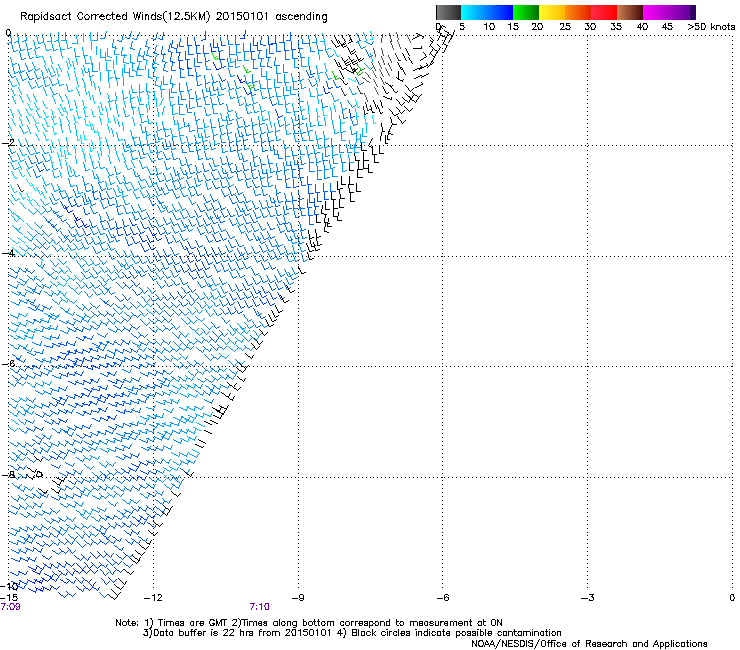Click the longitude axis label '-6'

point(443,598)
